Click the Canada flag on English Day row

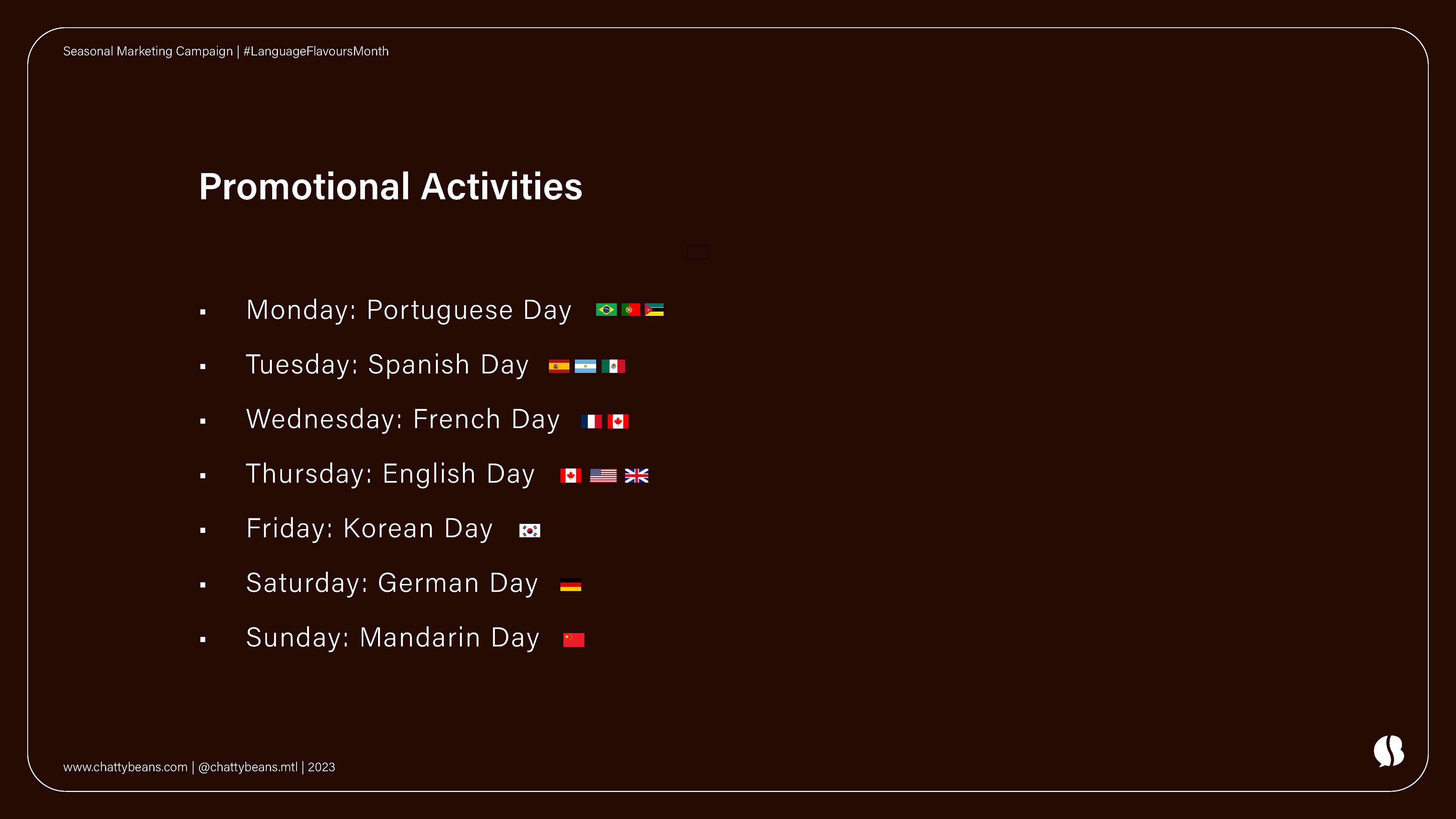[x=570, y=476]
